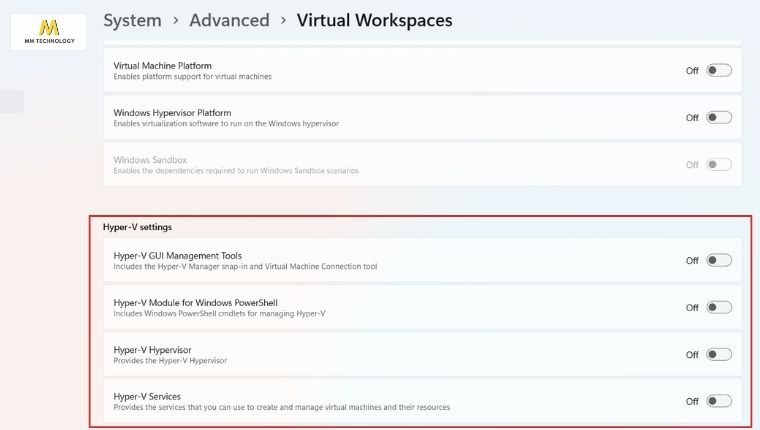The height and width of the screenshot is (430, 760).
Task: Click the MM Technology logo
Action: point(48,32)
